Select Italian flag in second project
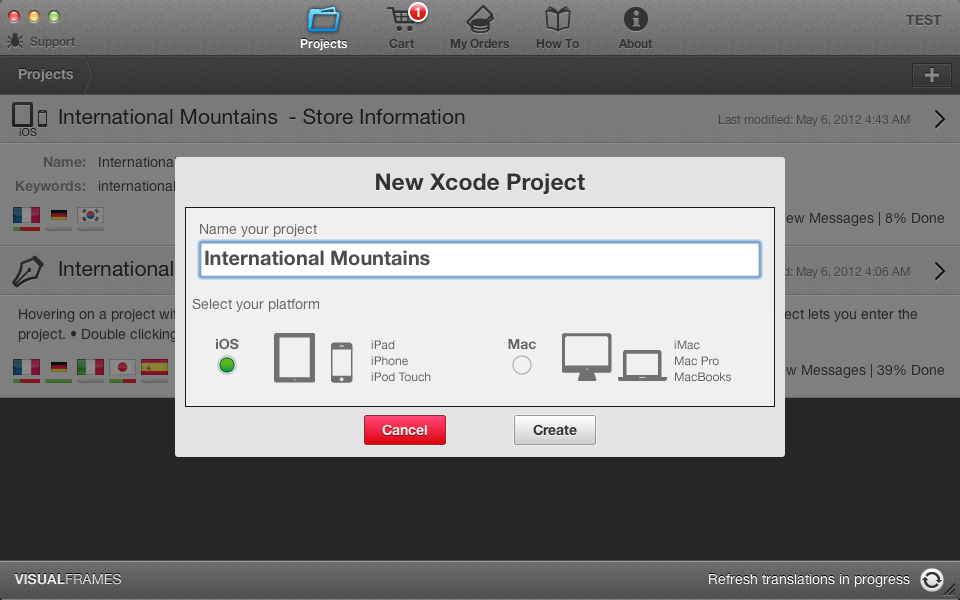 coord(91,367)
